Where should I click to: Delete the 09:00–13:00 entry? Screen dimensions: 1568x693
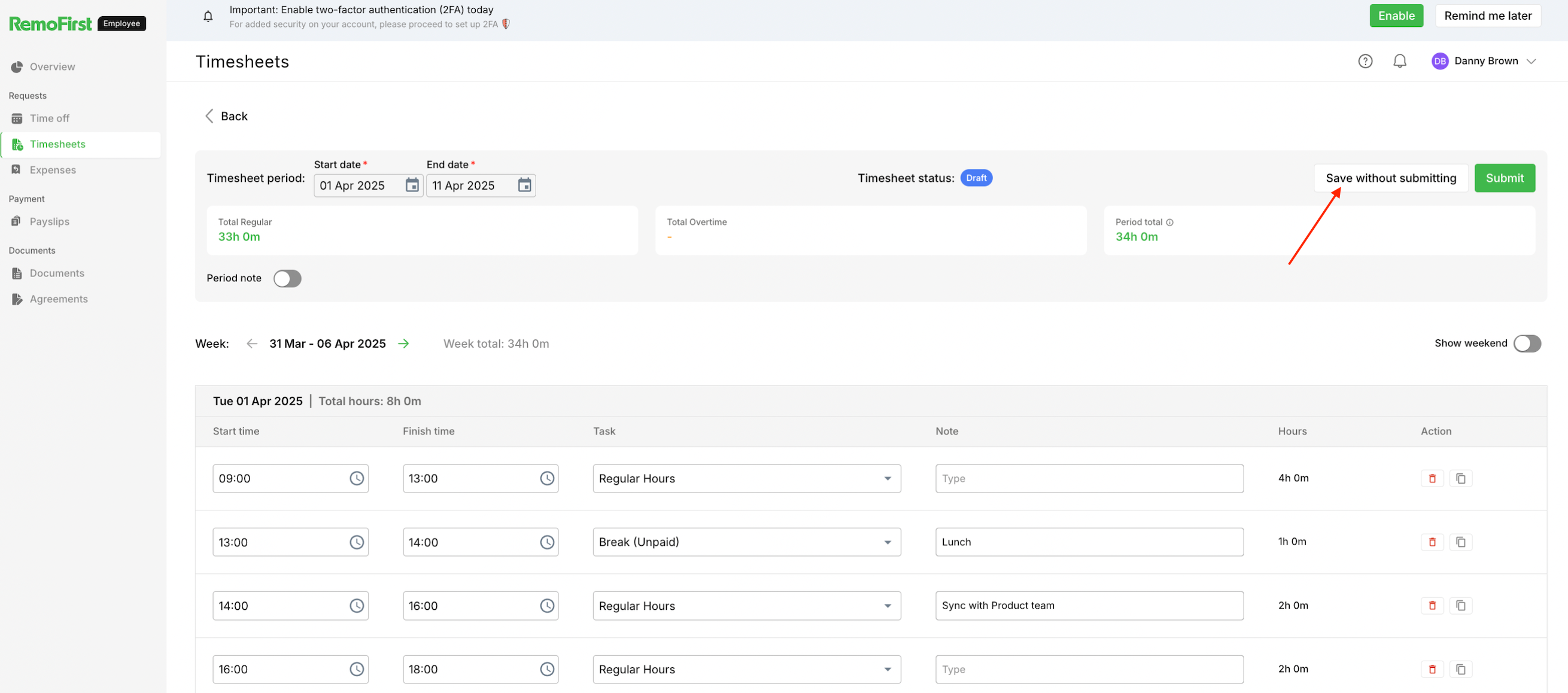coord(1432,479)
